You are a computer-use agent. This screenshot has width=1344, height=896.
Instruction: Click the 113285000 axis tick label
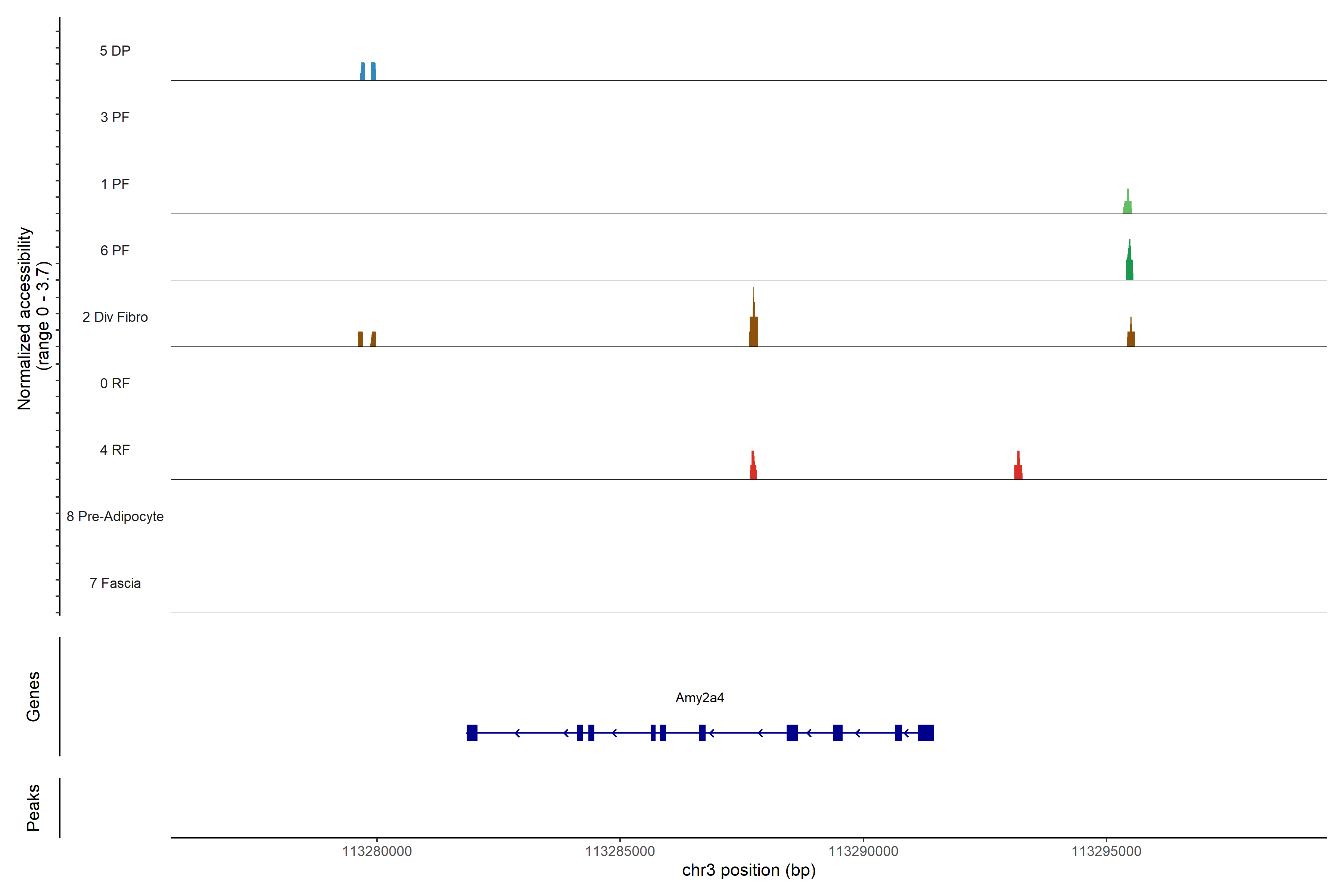click(620, 852)
